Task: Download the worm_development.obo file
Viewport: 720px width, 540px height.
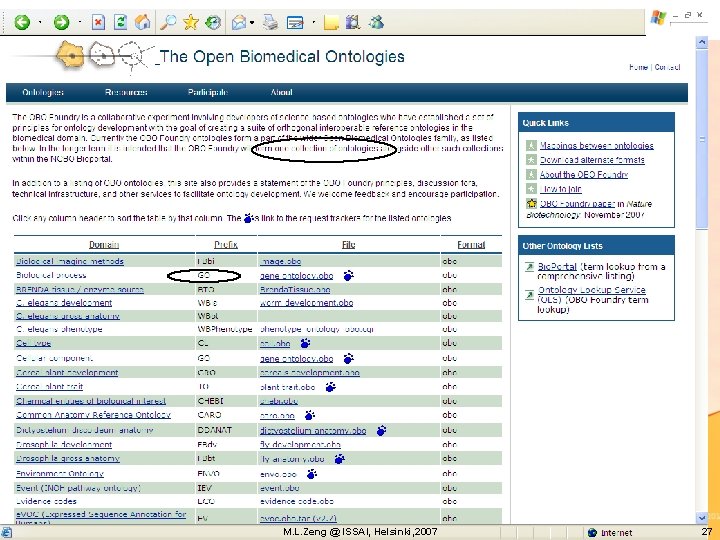Action: 306,303
